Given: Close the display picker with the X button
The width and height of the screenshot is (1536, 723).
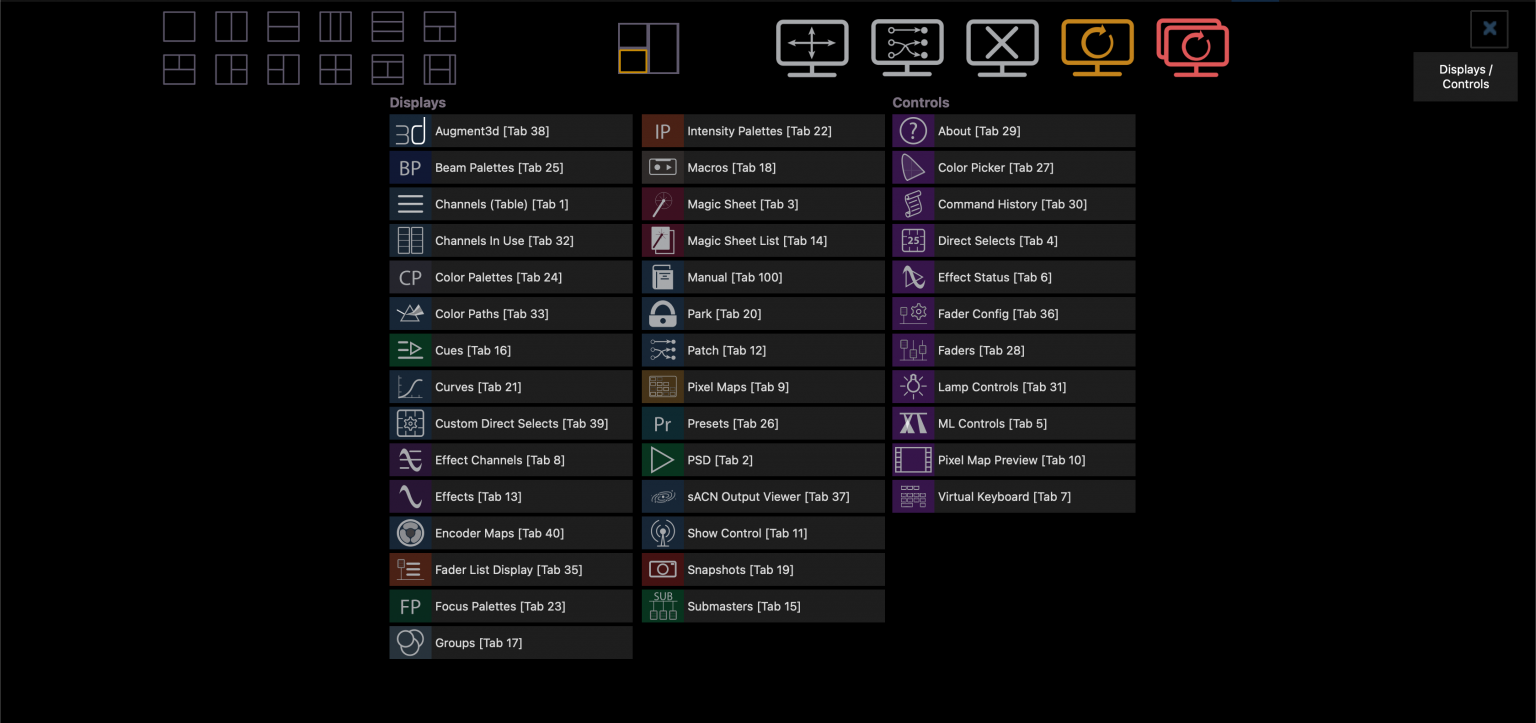Looking at the screenshot, I should (x=1489, y=29).
